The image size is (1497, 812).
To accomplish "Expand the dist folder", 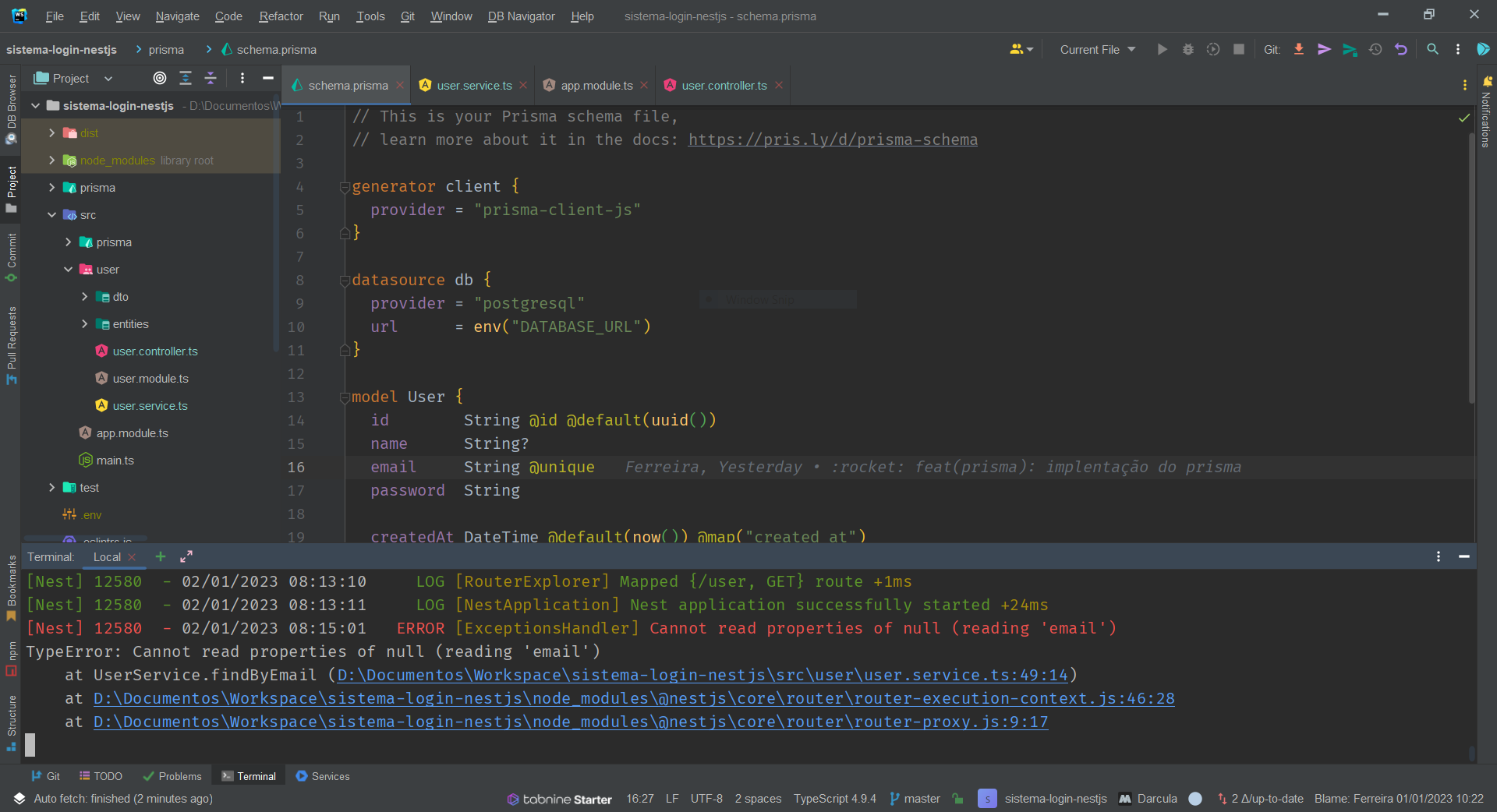I will tap(51, 133).
